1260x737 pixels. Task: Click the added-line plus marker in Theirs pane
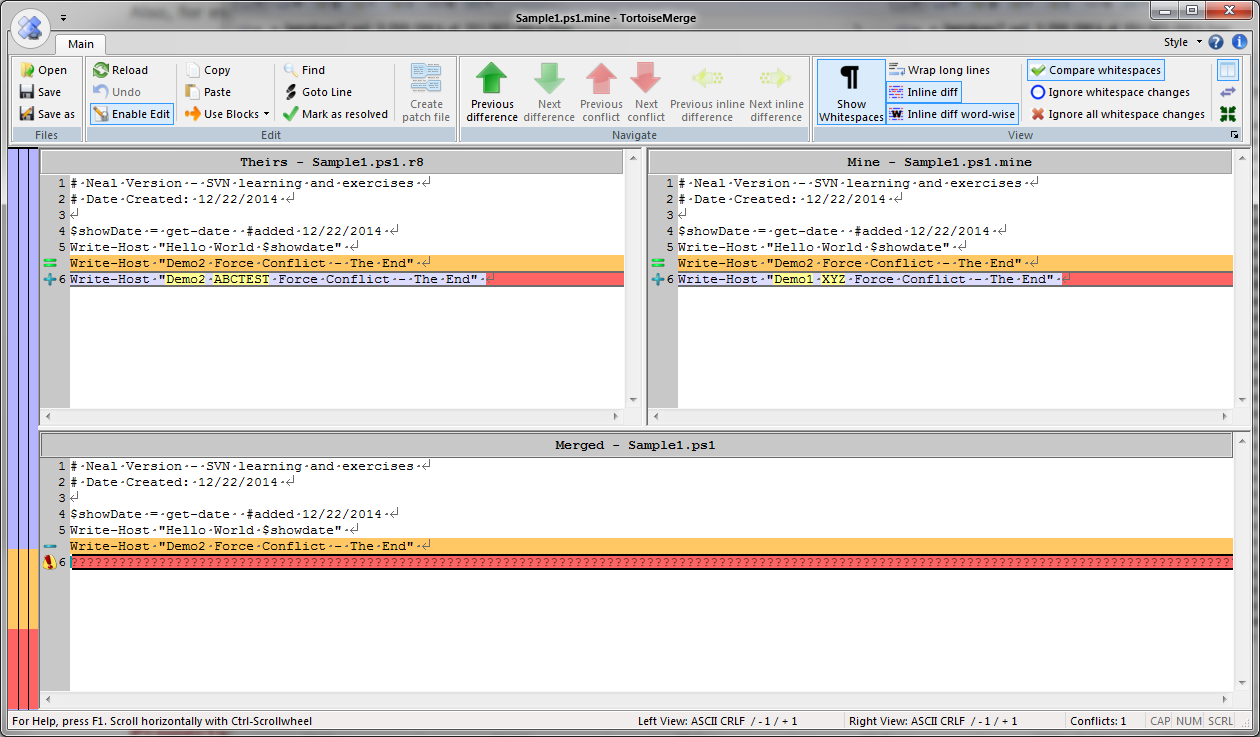pyautogui.click(x=50, y=280)
